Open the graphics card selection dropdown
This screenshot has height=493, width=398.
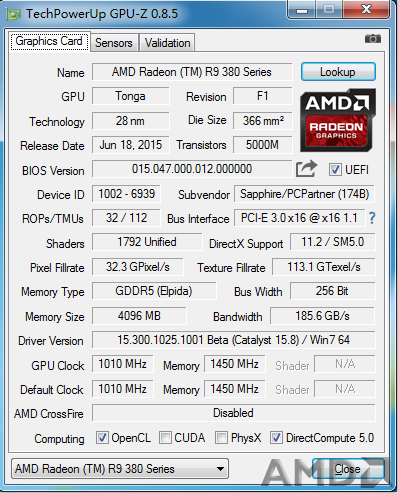pos(120,469)
